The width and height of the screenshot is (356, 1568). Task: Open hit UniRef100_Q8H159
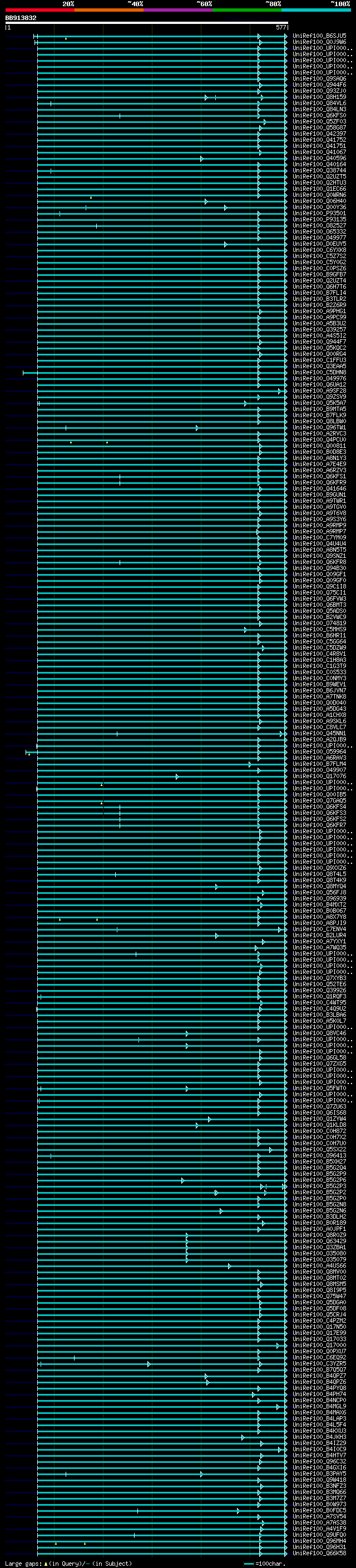point(319,97)
